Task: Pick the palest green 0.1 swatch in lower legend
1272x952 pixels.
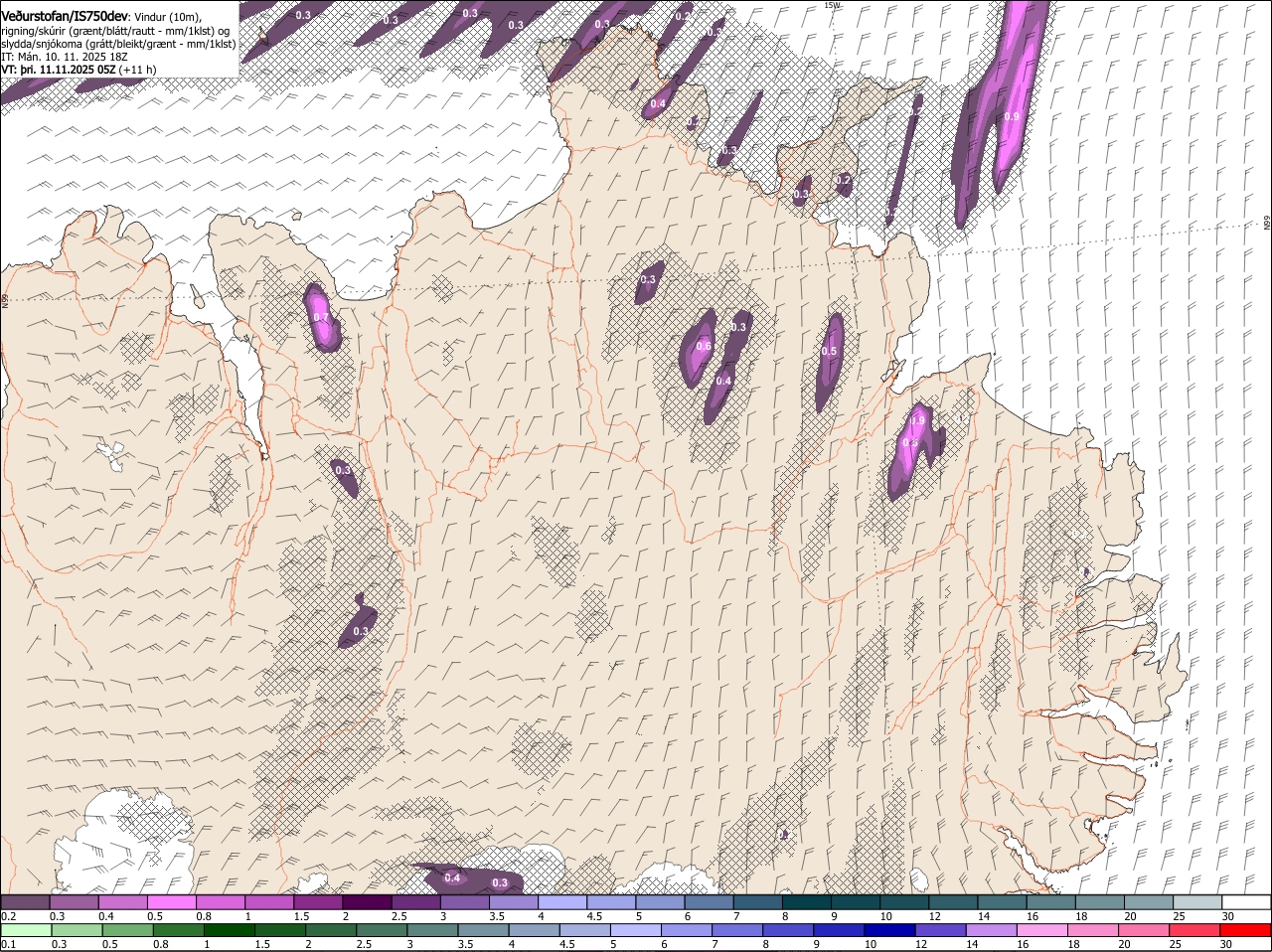Action: tap(26, 930)
